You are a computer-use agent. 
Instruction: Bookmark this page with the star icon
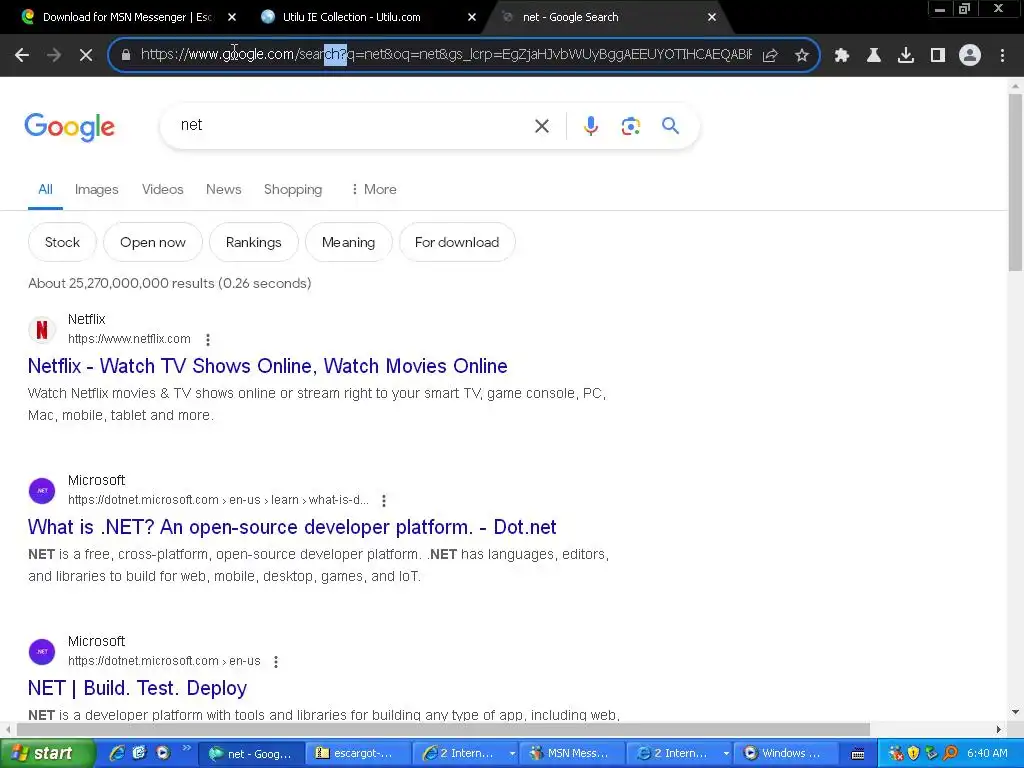pyautogui.click(x=802, y=56)
